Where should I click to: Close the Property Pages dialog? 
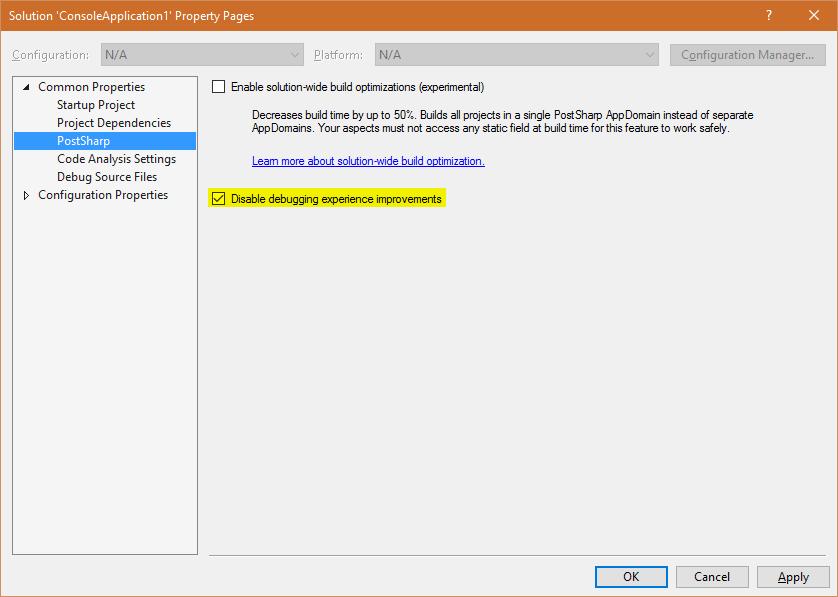pyautogui.click(x=813, y=15)
